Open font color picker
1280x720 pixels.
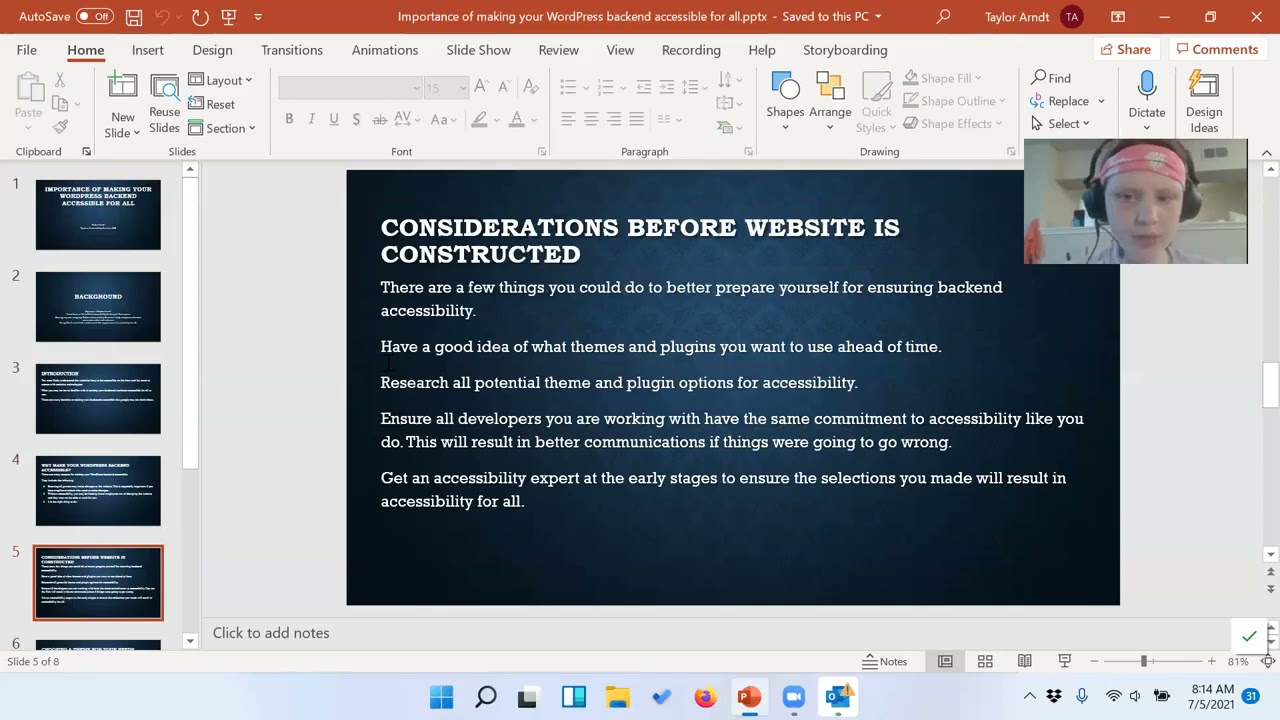point(517,119)
